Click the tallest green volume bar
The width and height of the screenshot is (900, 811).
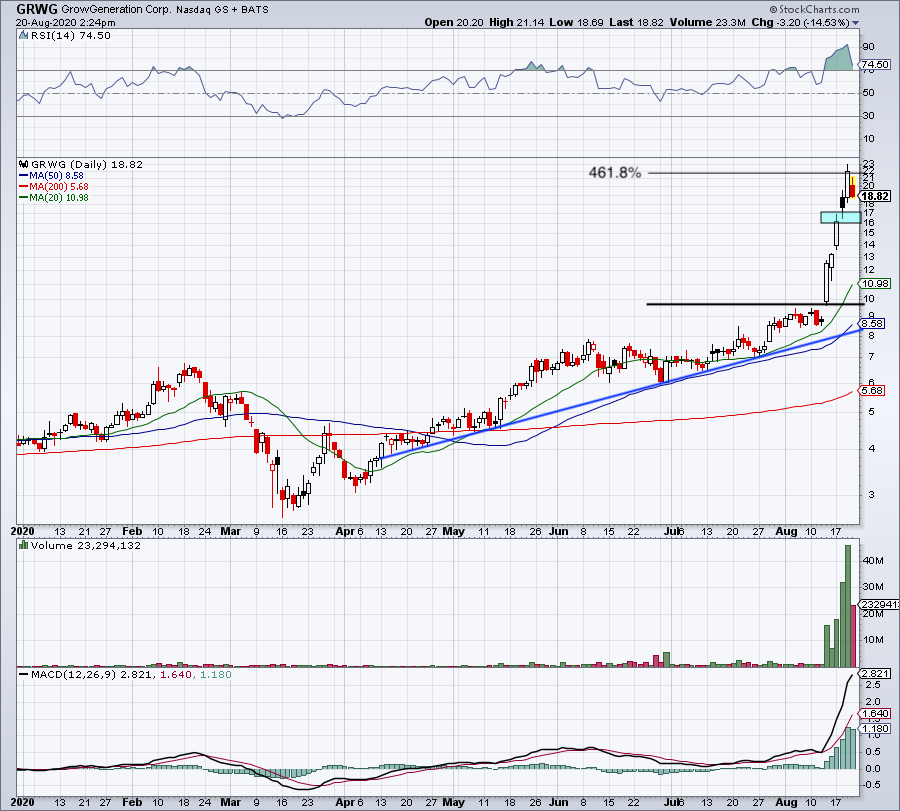[x=848, y=606]
